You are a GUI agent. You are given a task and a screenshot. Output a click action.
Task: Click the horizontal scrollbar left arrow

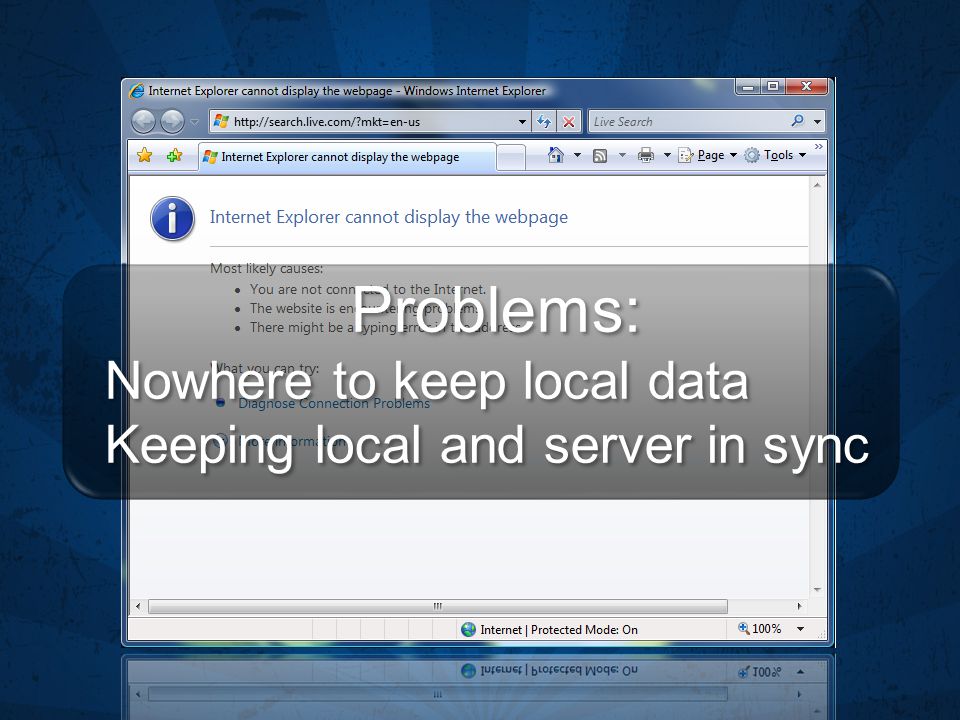click(138, 606)
